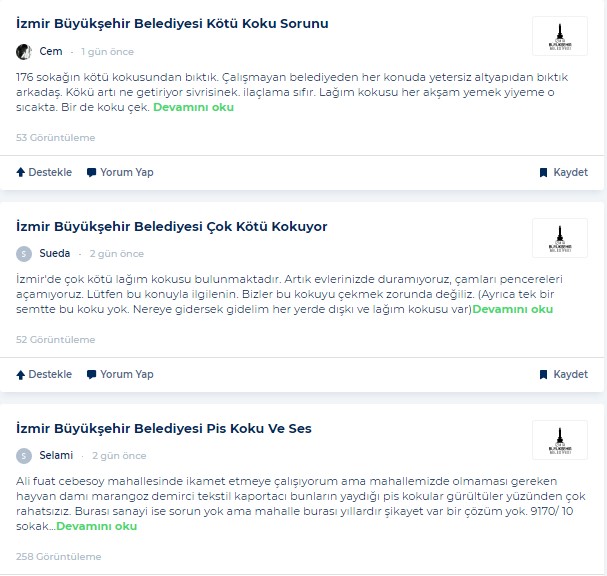Click upvote arrow on Sueda's complaint
The width and height of the screenshot is (607, 576).
point(21,374)
